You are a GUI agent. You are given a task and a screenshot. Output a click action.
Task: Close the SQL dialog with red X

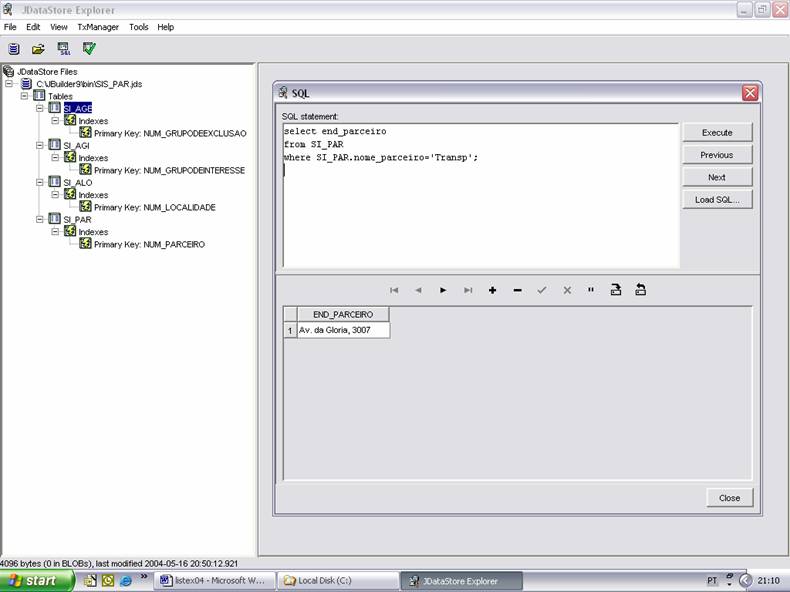click(750, 93)
